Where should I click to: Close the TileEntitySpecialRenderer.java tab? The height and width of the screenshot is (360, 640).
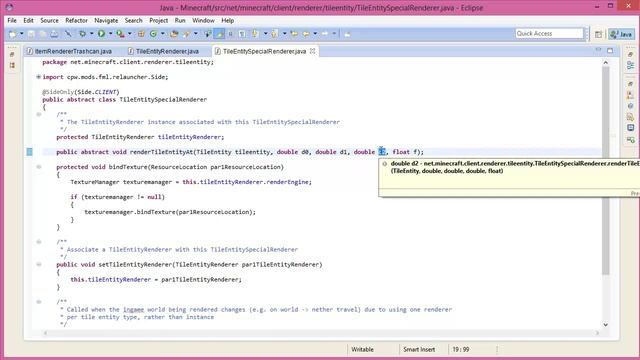tap(313, 51)
